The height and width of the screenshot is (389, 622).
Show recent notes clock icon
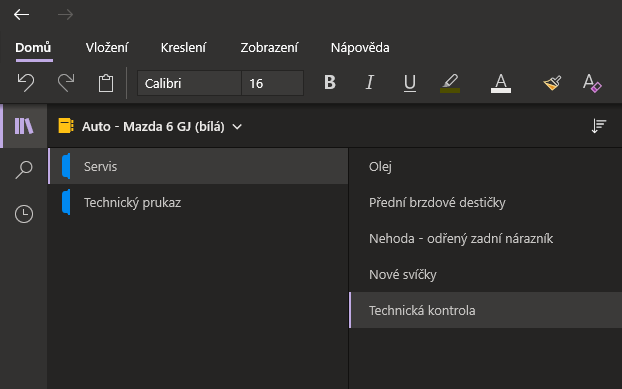tap(24, 214)
